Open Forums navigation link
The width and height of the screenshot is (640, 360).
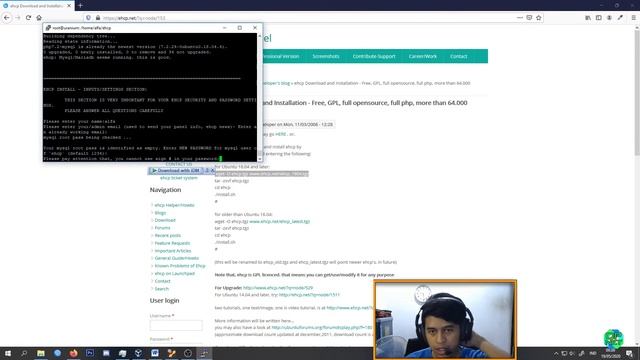pos(162,228)
